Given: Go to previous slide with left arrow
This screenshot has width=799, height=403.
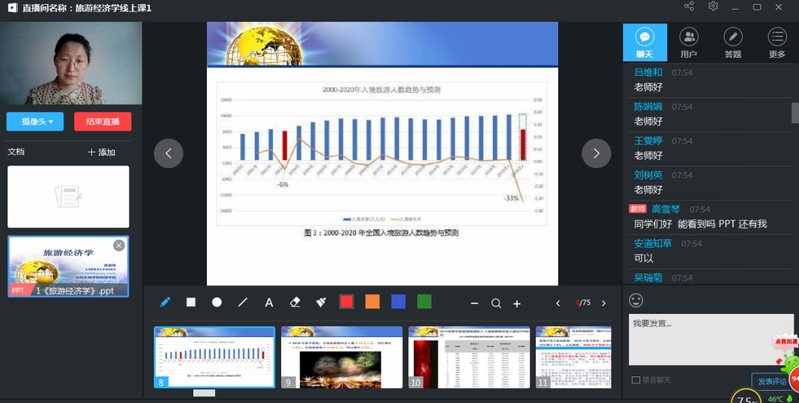Looking at the screenshot, I should click(x=168, y=153).
